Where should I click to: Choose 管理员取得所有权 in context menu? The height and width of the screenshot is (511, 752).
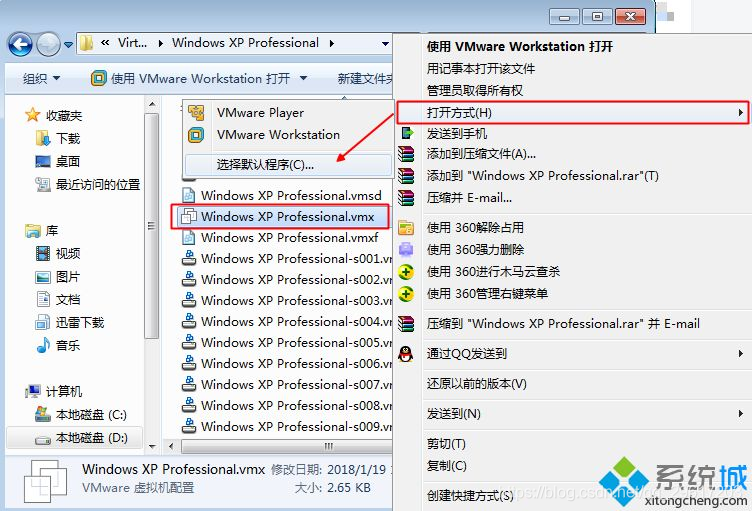[x=475, y=91]
